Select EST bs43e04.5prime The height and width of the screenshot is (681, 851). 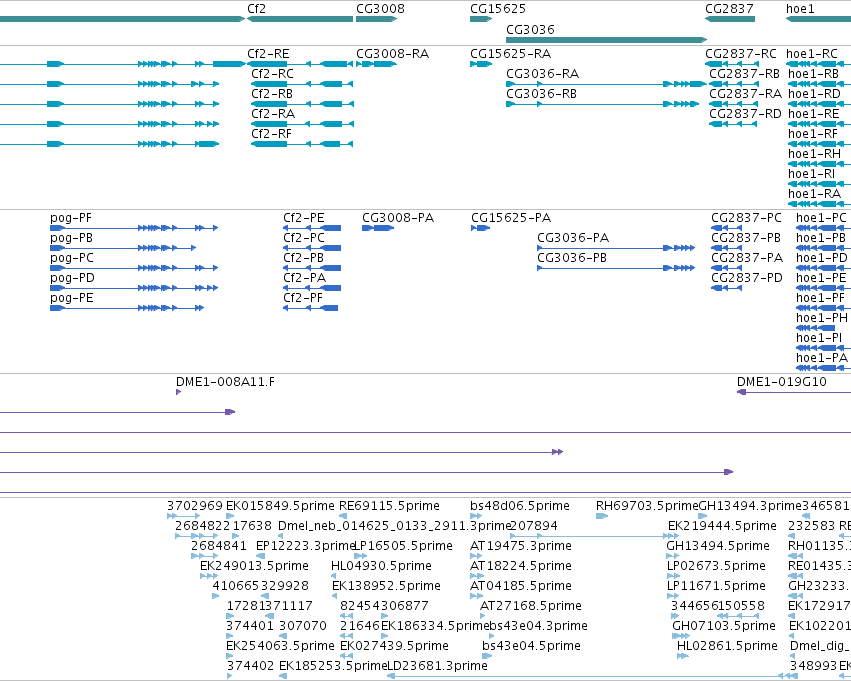487,656
